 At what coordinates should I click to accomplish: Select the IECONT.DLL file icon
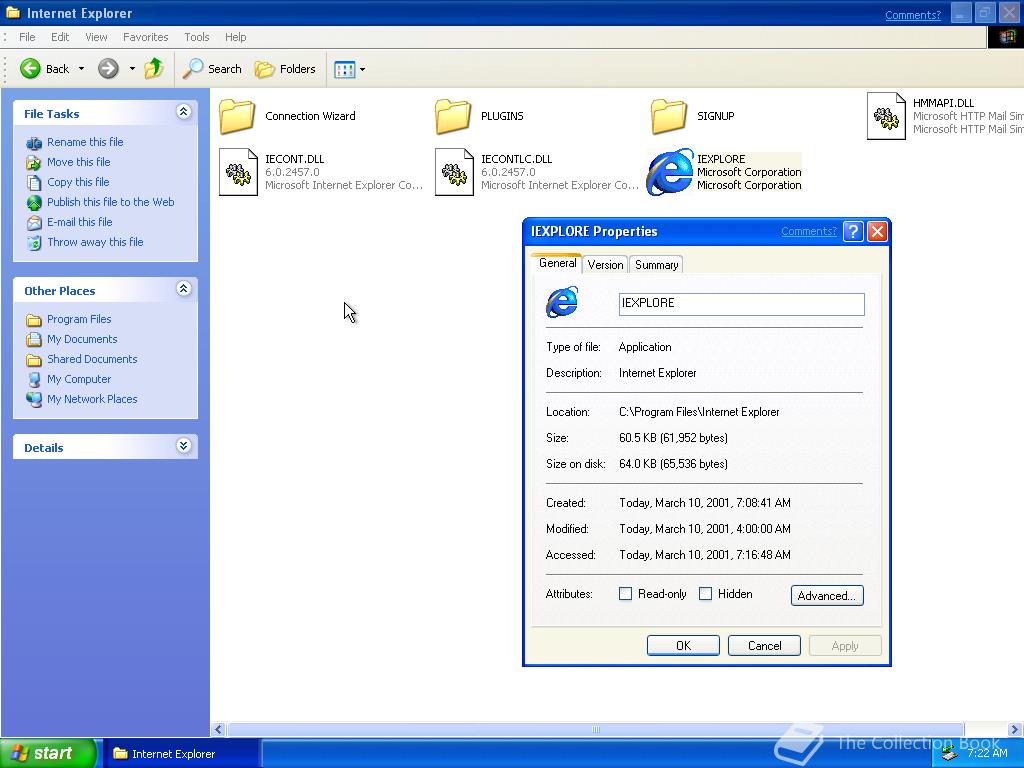tap(238, 172)
